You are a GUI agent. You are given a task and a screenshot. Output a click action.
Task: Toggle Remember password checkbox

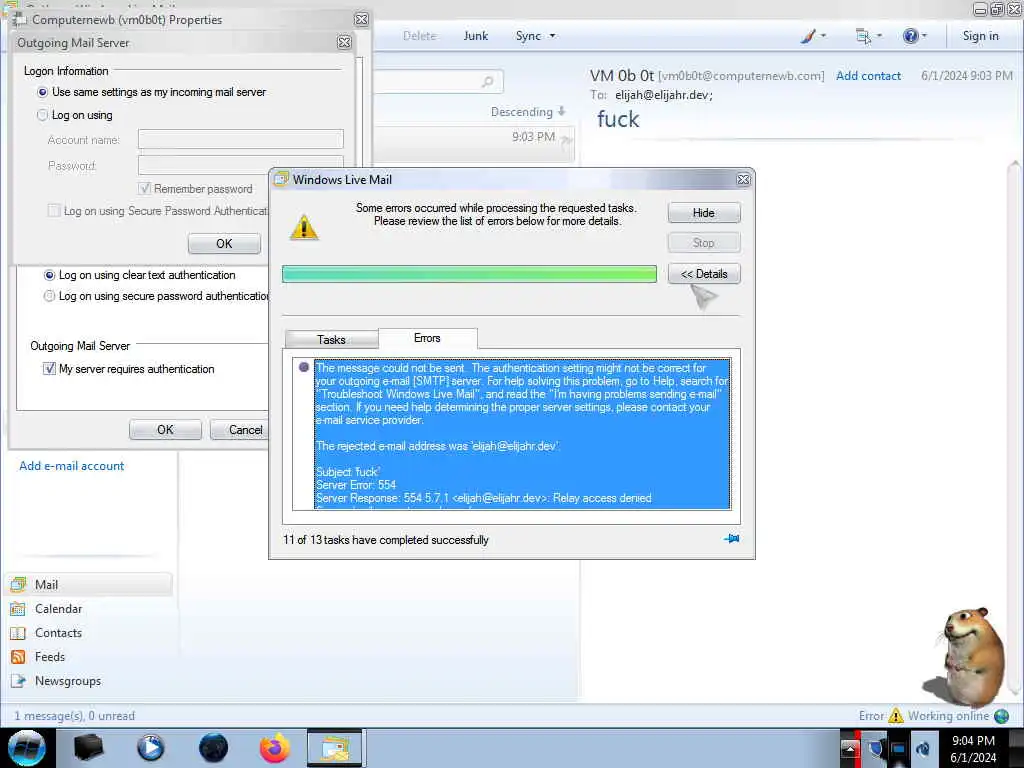point(144,189)
